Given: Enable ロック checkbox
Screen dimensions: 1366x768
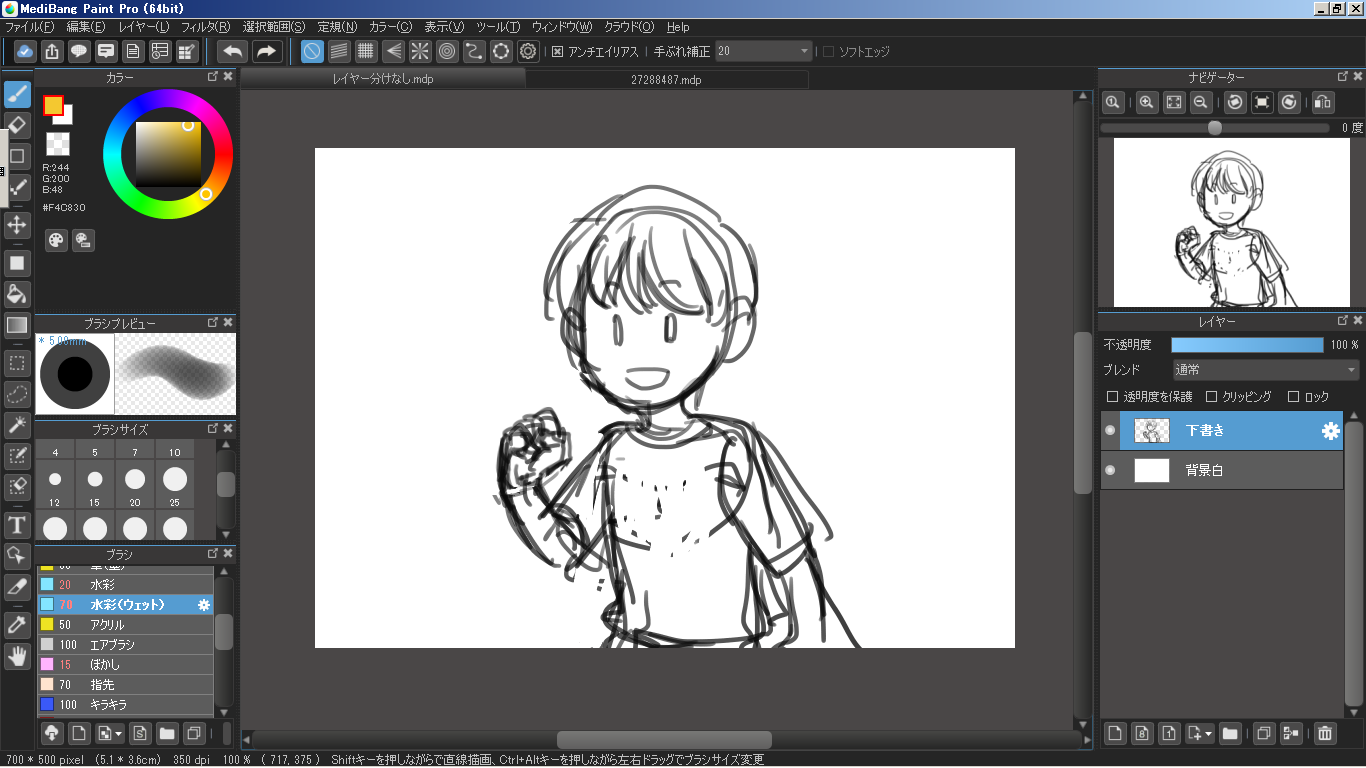Looking at the screenshot, I should [x=1294, y=397].
